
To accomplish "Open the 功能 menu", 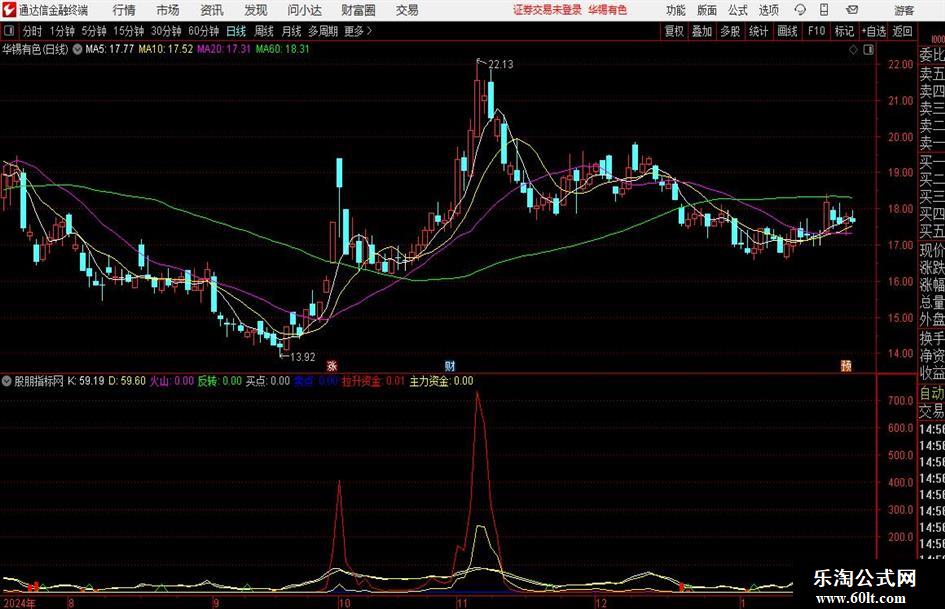I will pyautogui.click(x=676, y=10).
